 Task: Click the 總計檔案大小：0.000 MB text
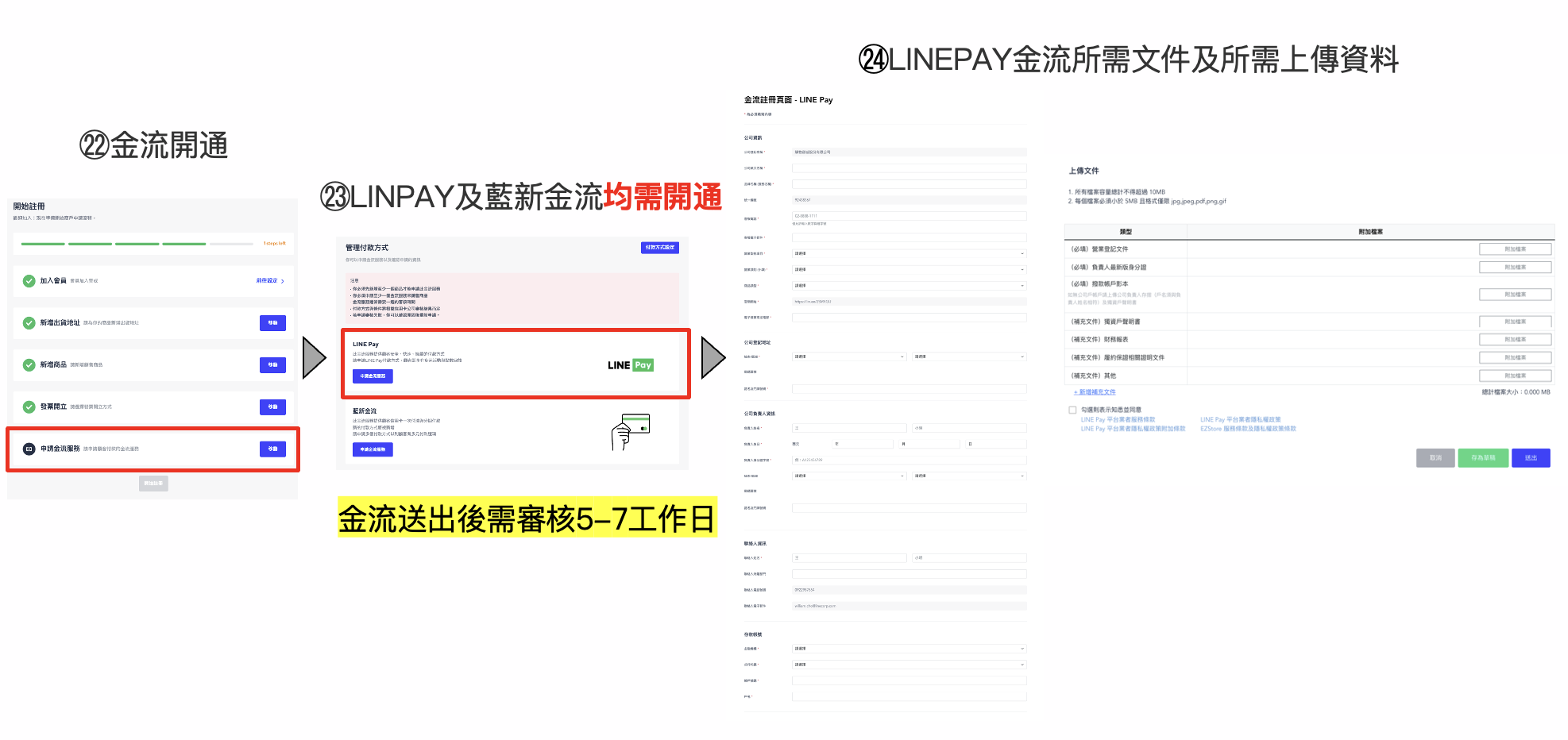pos(1516,392)
